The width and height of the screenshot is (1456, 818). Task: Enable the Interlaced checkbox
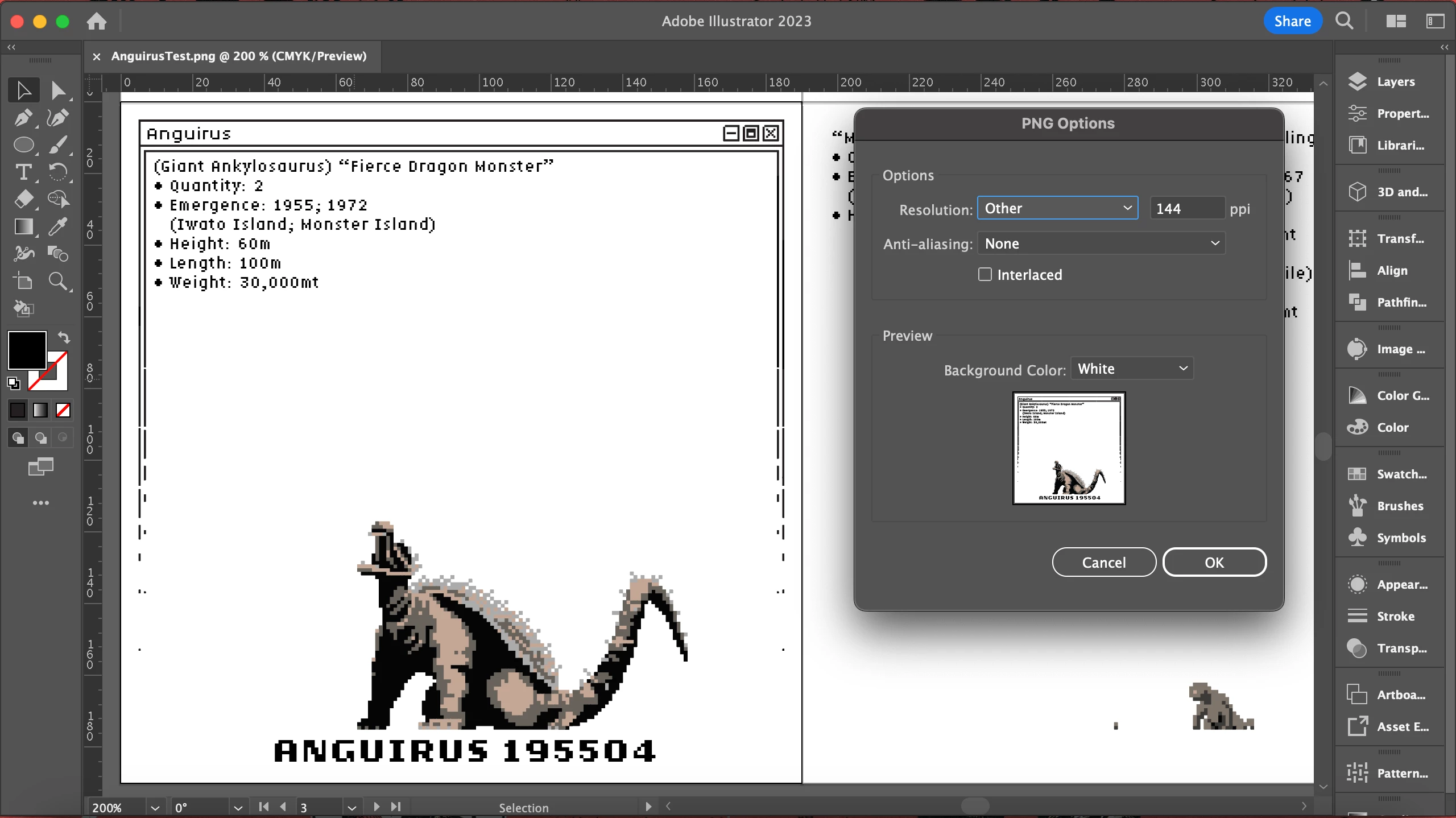pos(985,274)
